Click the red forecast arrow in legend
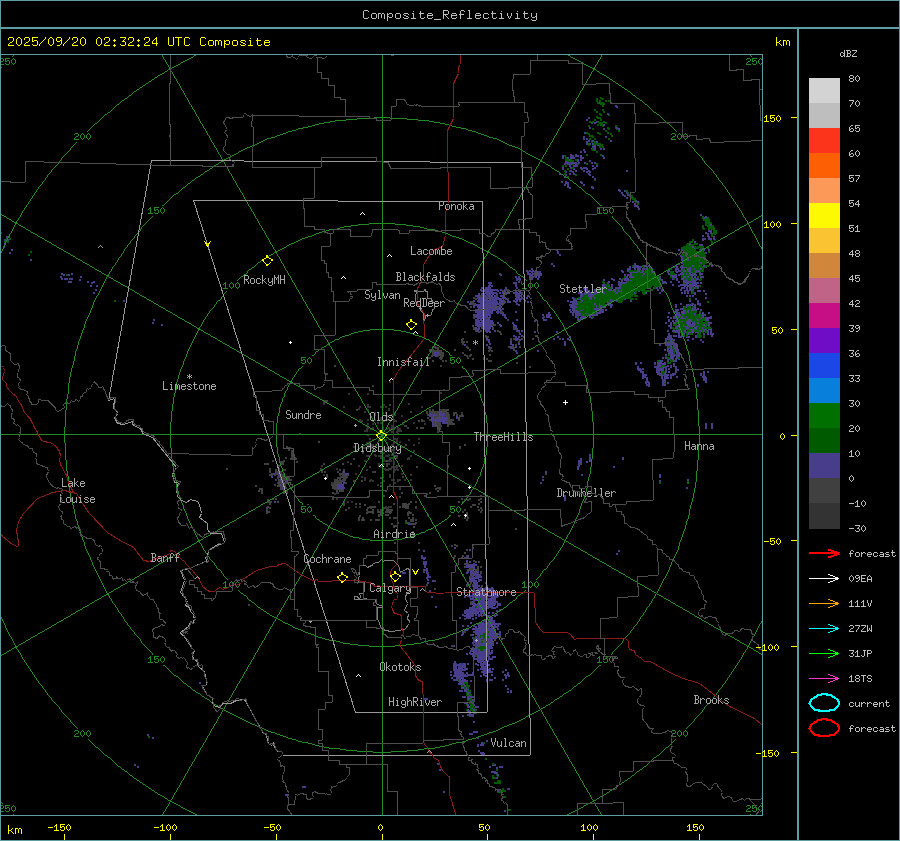The width and height of the screenshot is (900, 841). click(x=824, y=553)
